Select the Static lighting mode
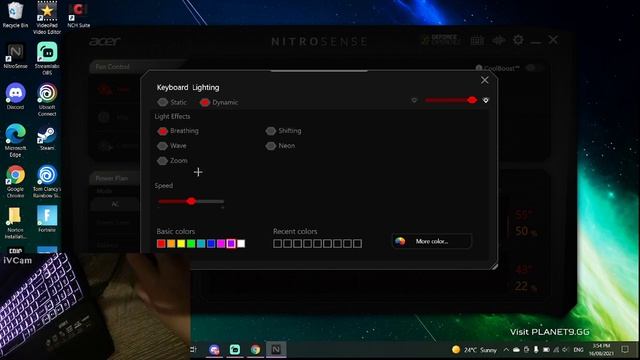This screenshot has width=640, height=360. point(172,102)
